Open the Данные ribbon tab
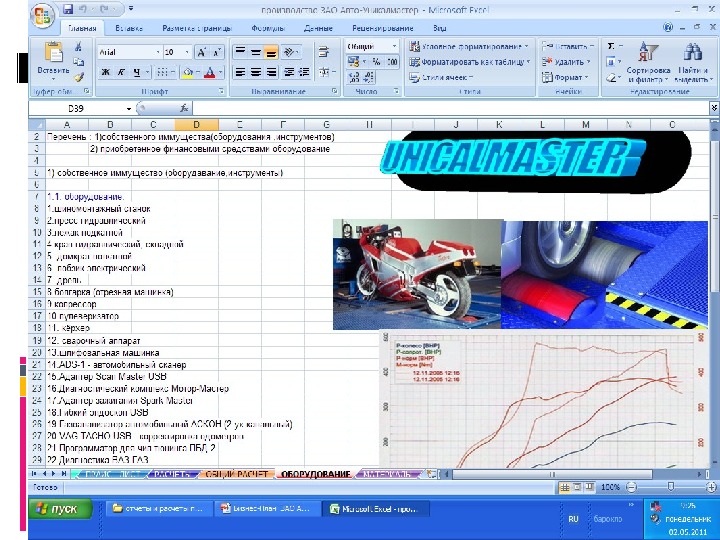Viewport: 720px width, 540px height. coord(318,28)
